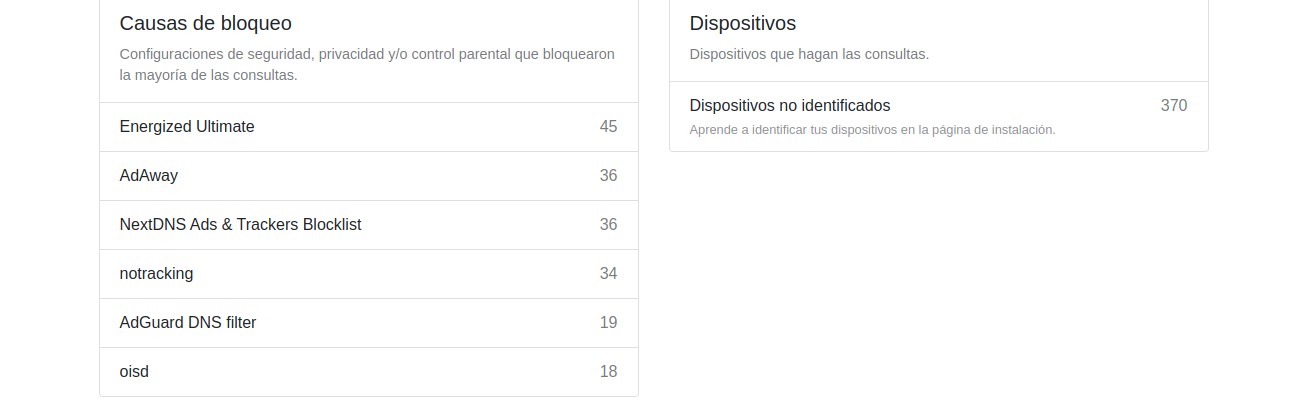This screenshot has height=408, width=1312.
Task: Click the 36 count beside AdAway
Action: click(x=608, y=176)
